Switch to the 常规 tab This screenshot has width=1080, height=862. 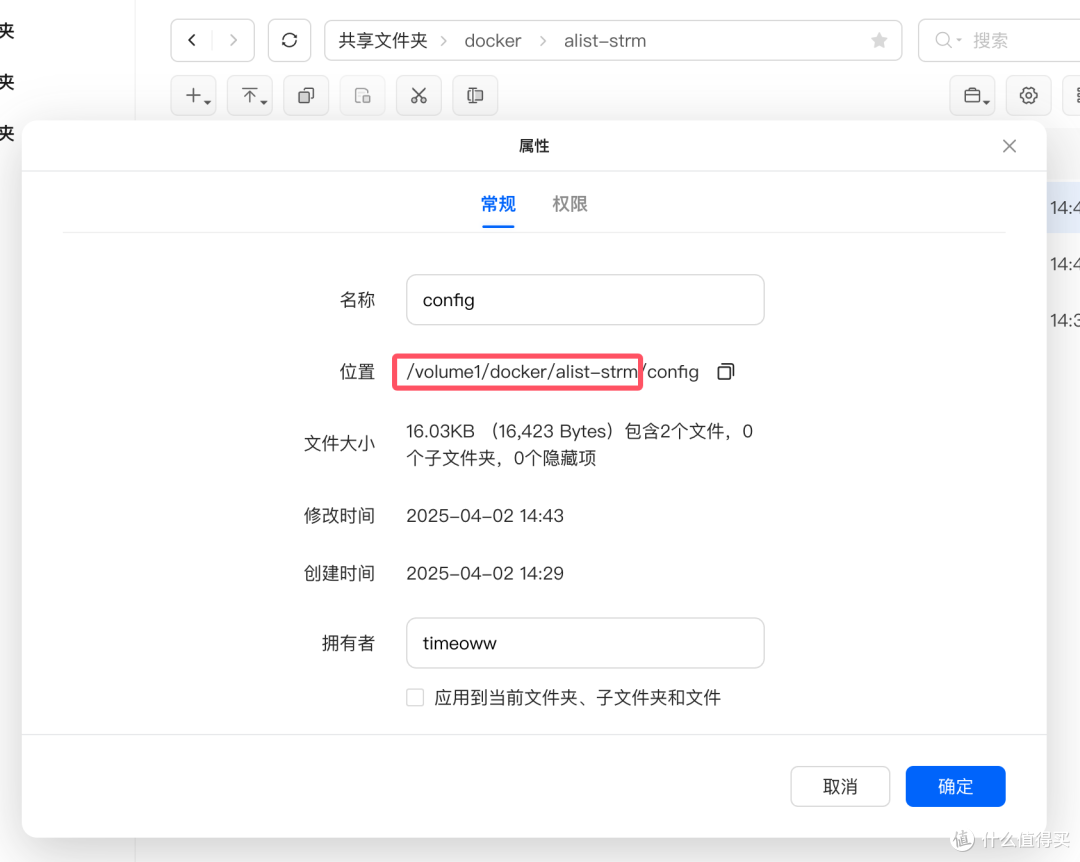[498, 204]
